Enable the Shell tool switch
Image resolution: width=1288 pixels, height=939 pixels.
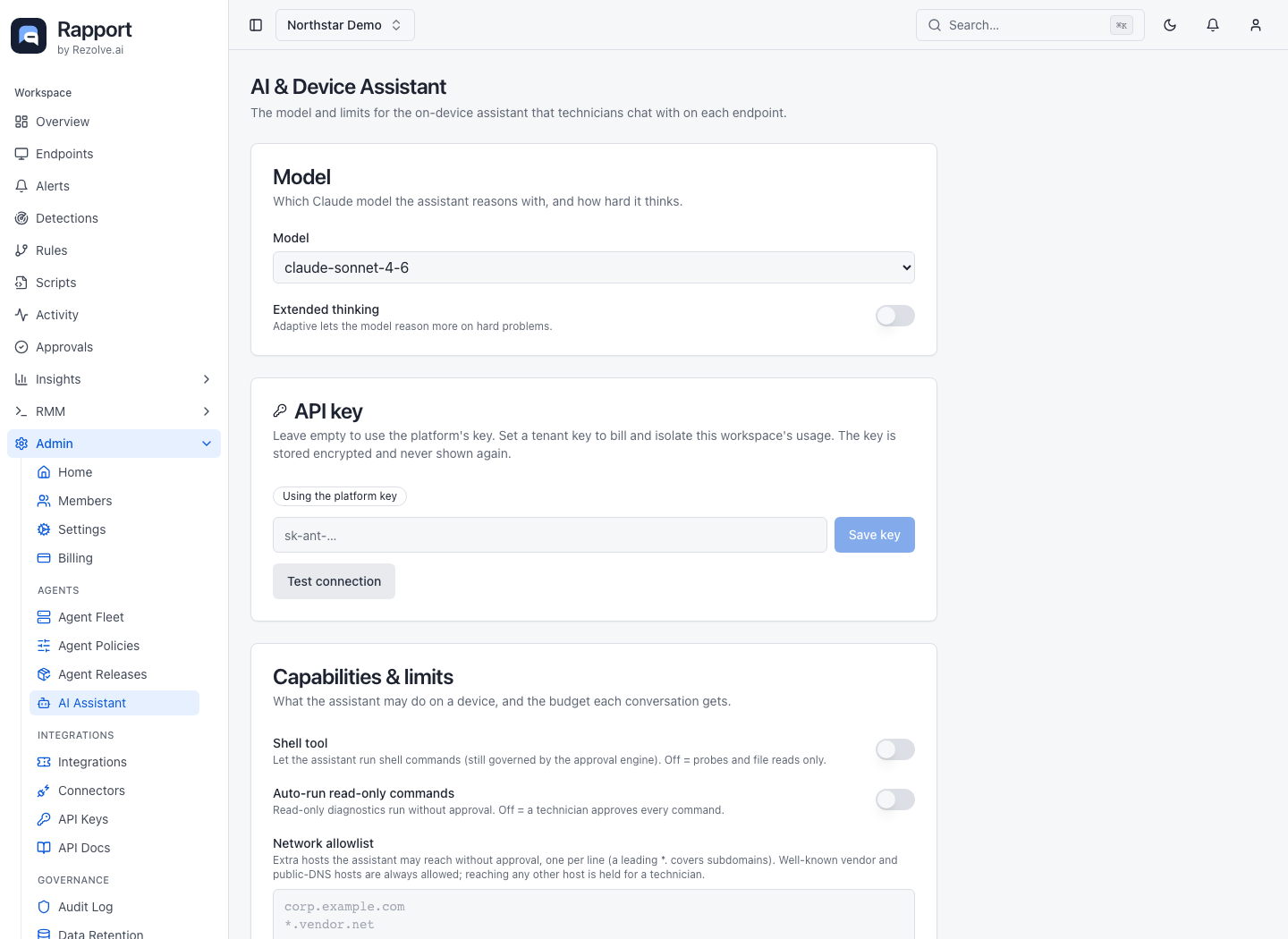[895, 749]
